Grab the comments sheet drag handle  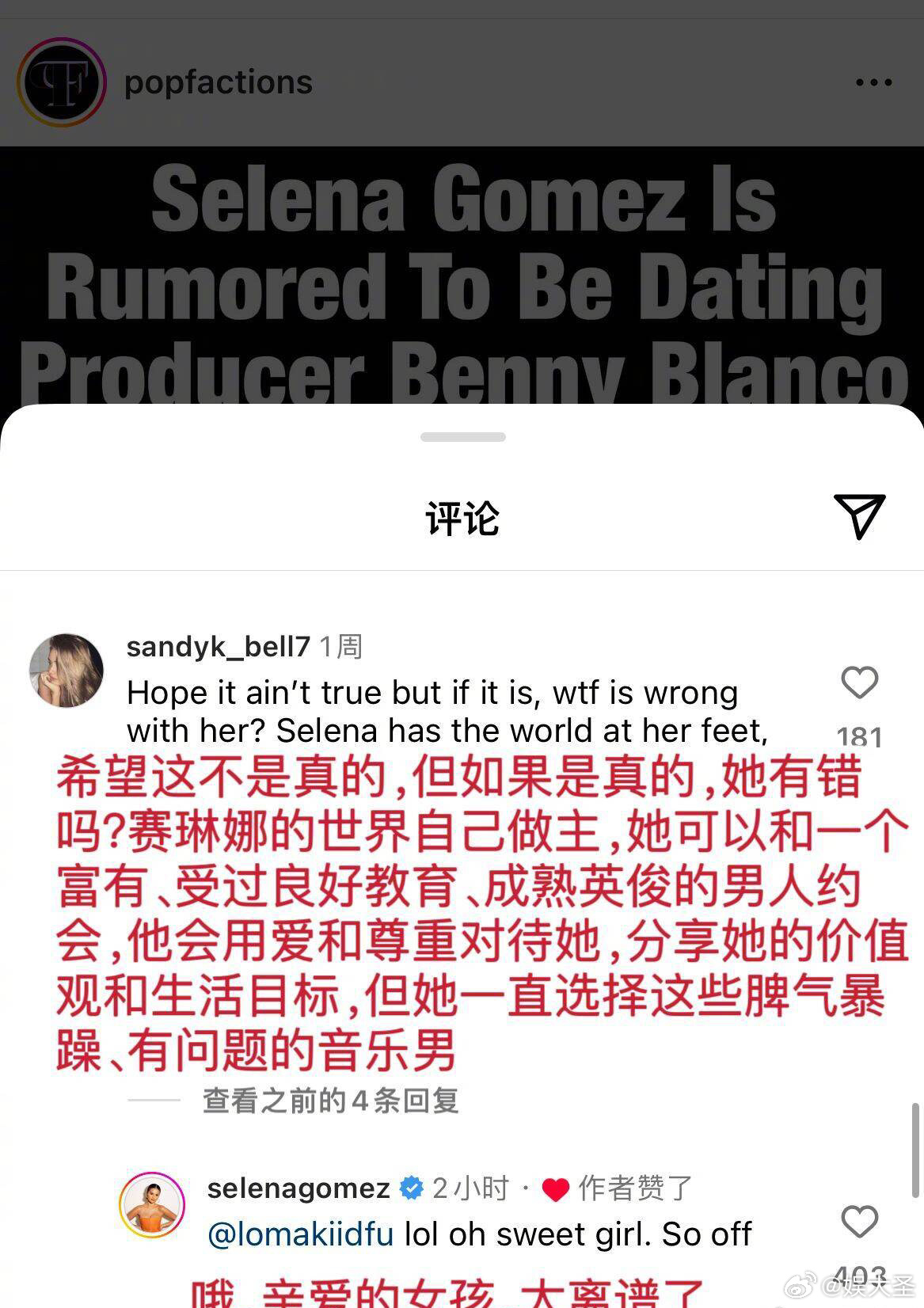click(x=462, y=437)
